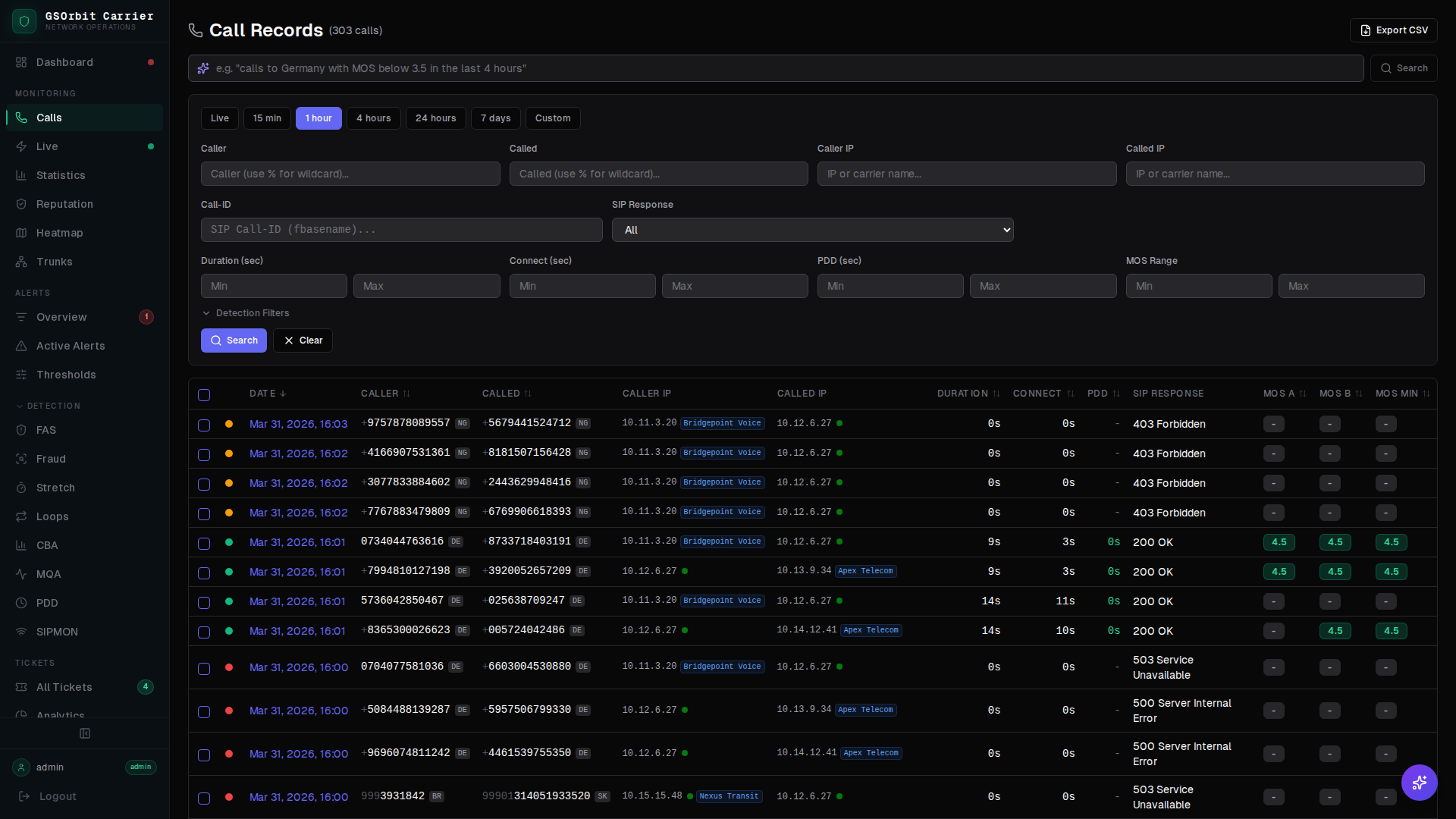
Task: Open the floating AI assistant button
Action: 1419,783
